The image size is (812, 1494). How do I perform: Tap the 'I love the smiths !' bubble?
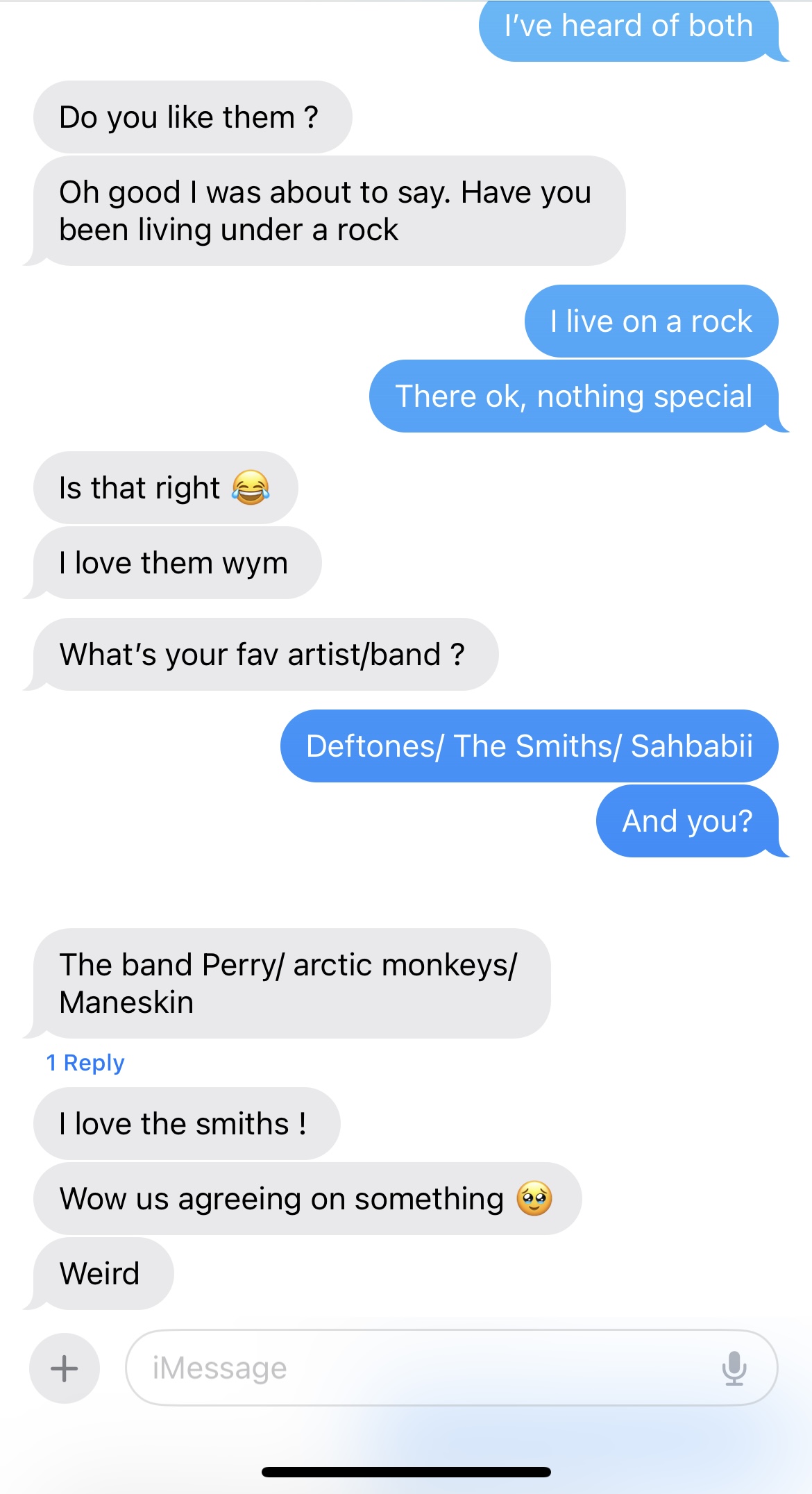click(187, 1124)
